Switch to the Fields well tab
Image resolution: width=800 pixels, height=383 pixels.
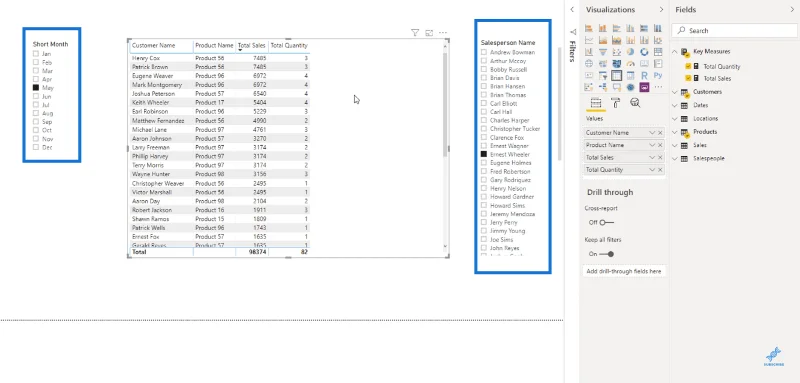coord(596,103)
